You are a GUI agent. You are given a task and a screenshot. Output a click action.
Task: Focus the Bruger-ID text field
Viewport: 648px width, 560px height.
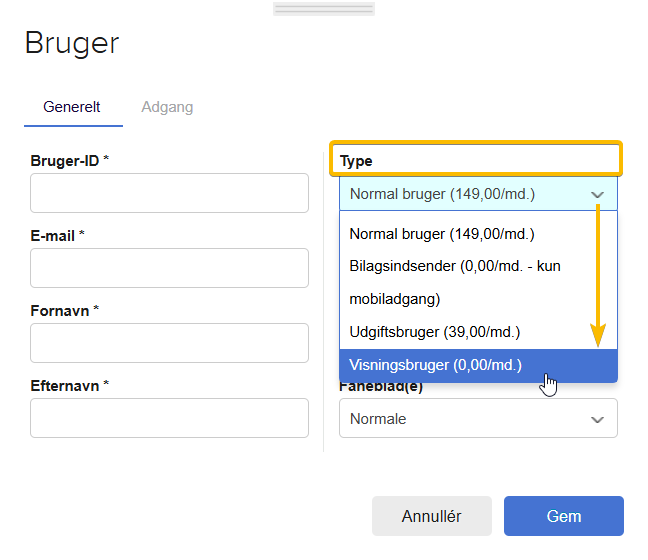click(x=169, y=193)
